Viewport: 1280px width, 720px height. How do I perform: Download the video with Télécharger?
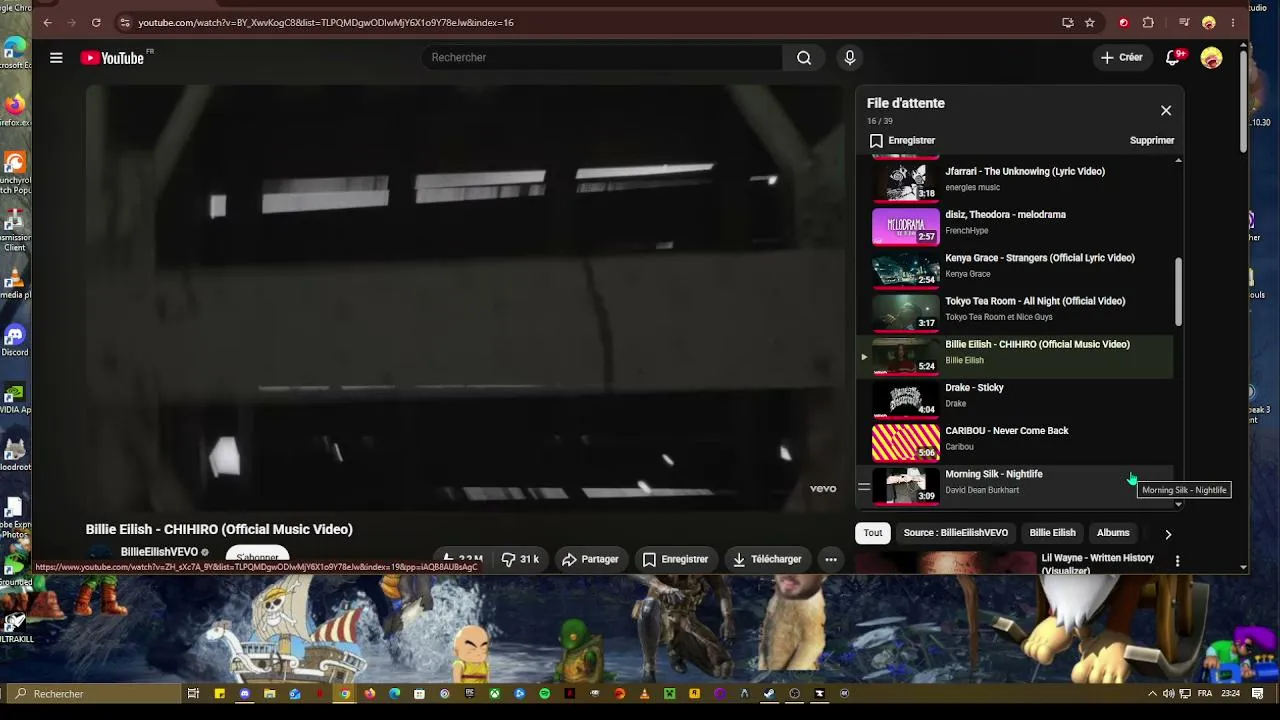[x=767, y=560]
